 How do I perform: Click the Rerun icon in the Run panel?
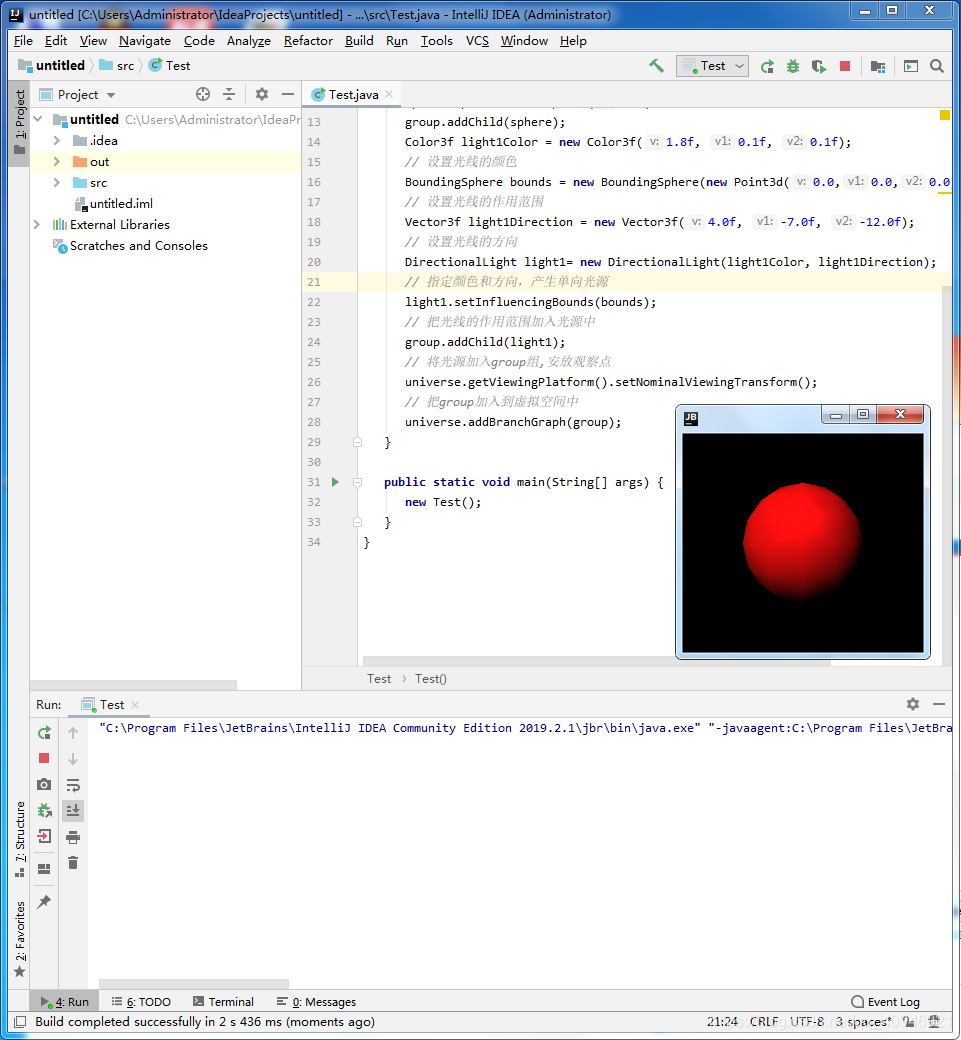coord(44,733)
